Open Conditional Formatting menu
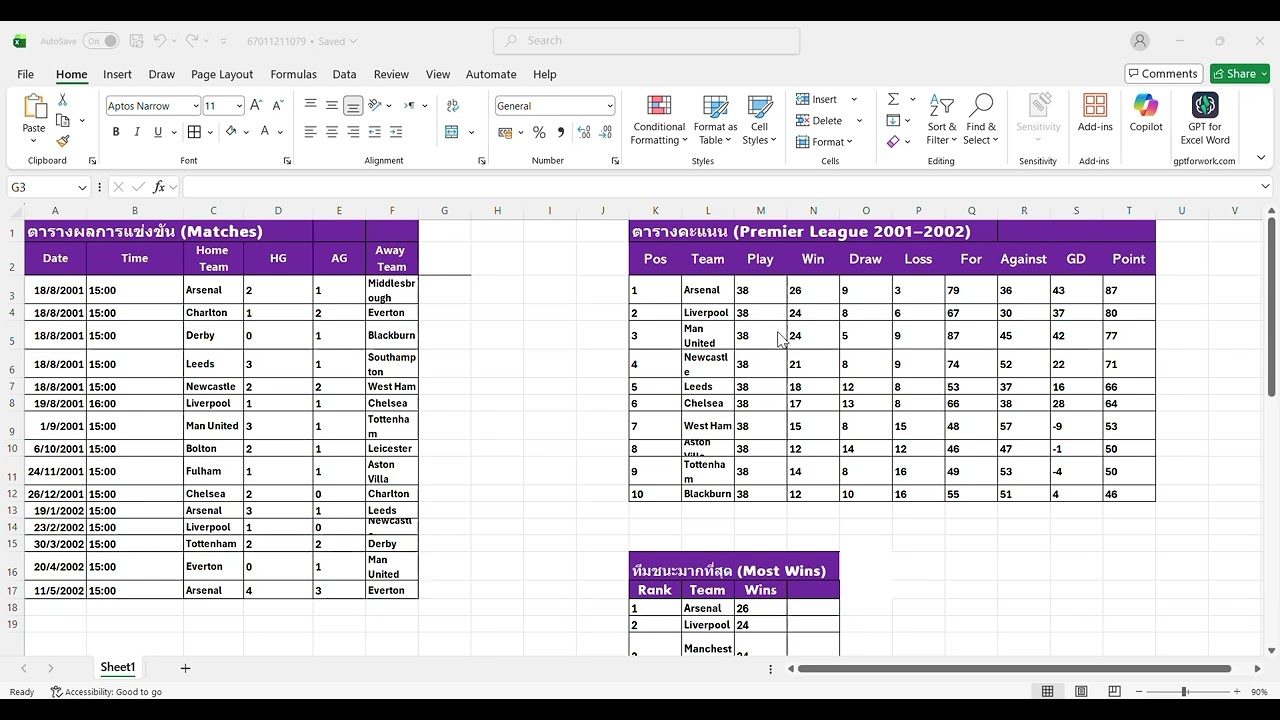 point(659,120)
